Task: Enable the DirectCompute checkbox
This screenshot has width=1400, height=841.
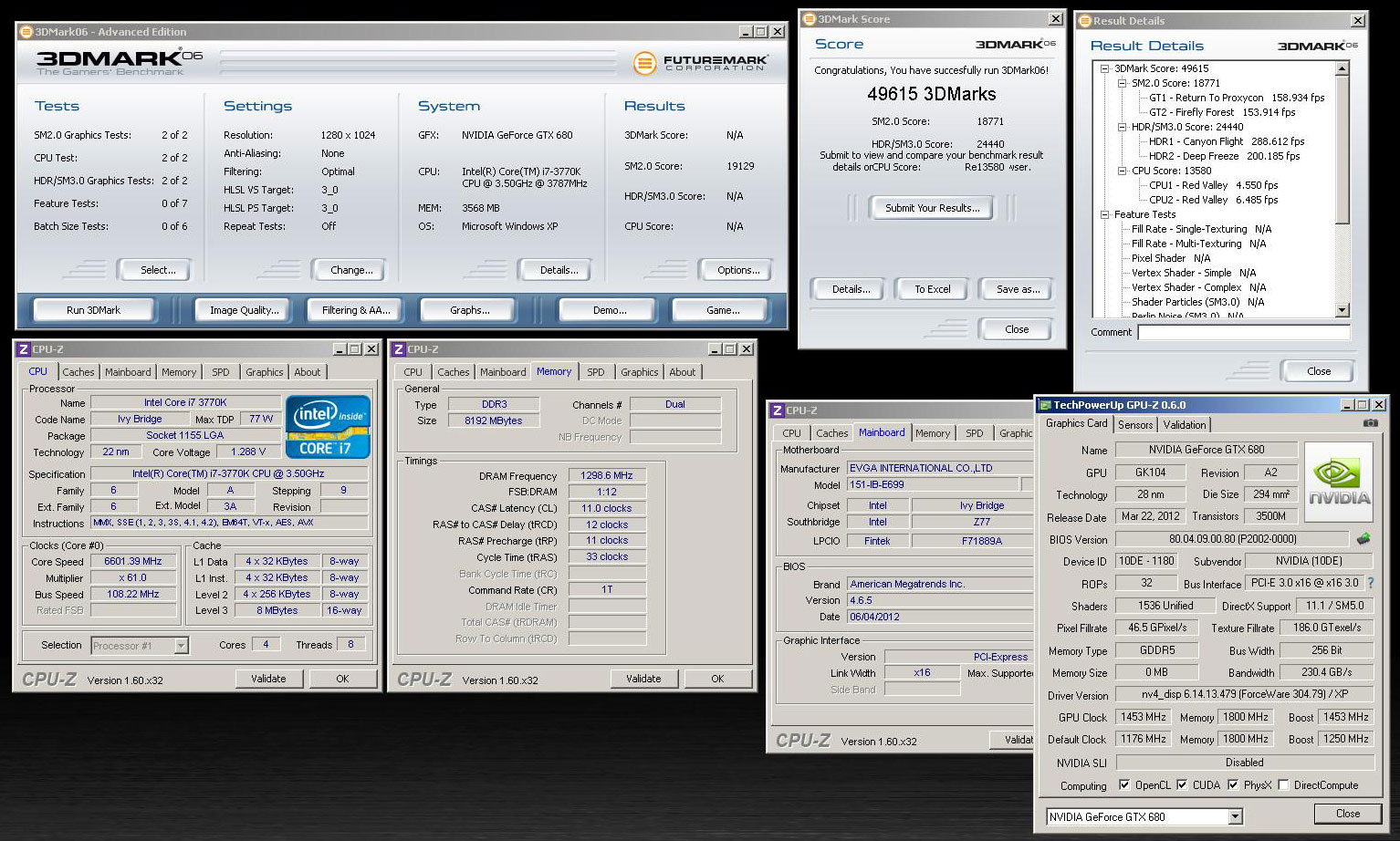Action: point(1283,784)
